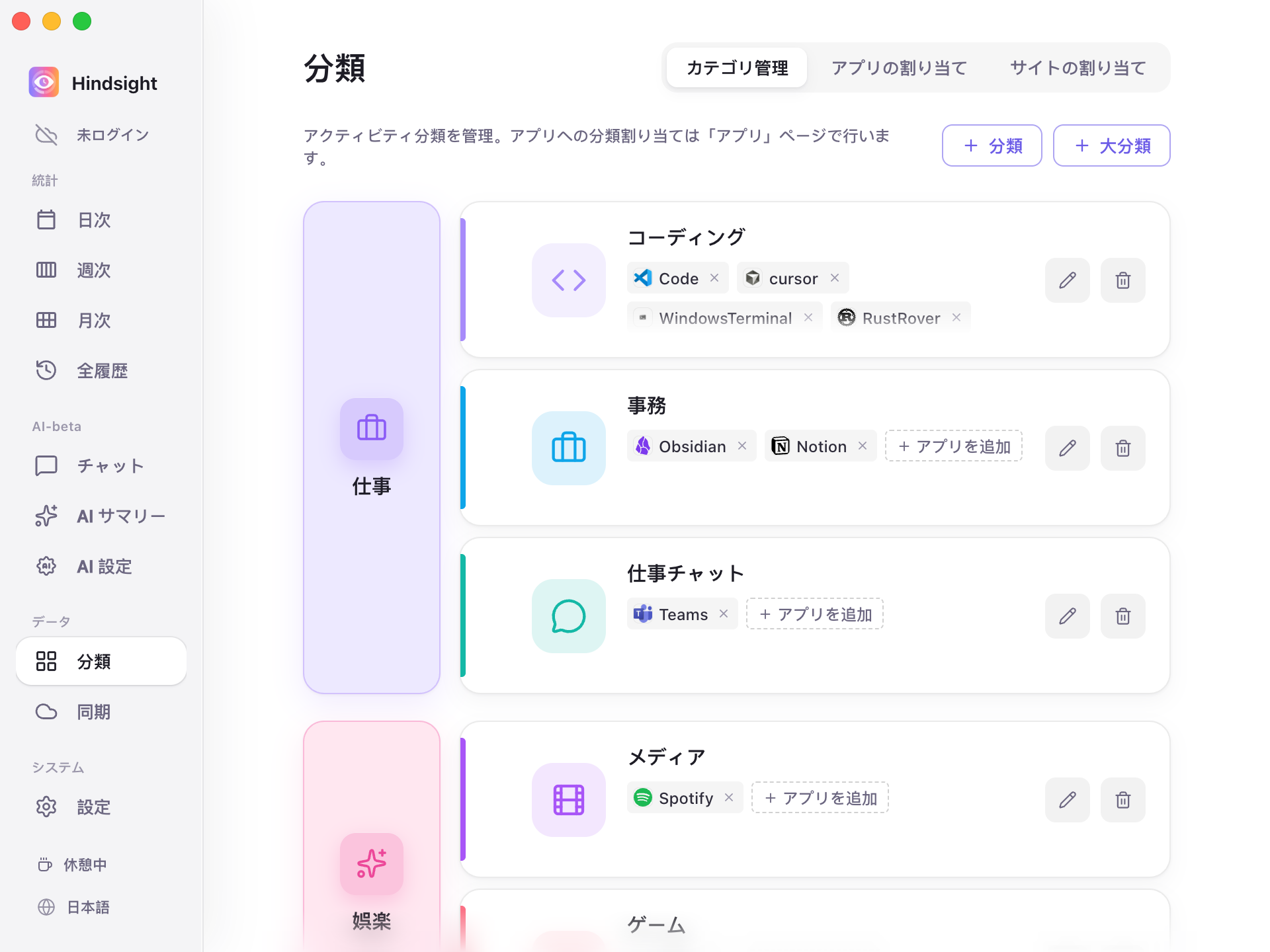Image resolution: width=1270 pixels, height=952 pixels.
Task: Edit the メディア category
Action: point(1067,800)
